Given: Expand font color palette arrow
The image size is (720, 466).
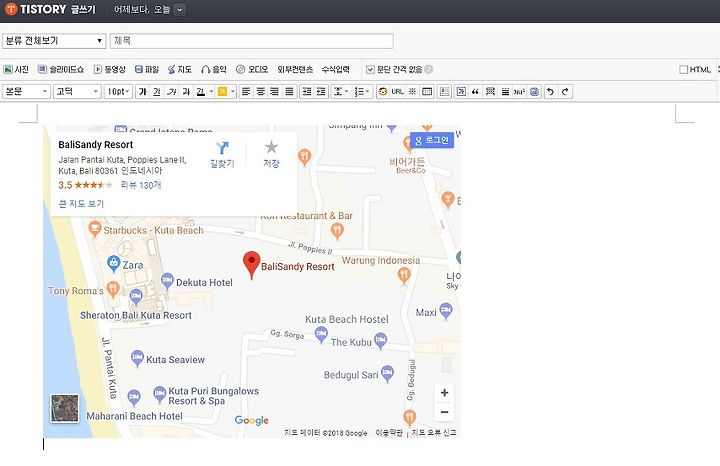Looking at the screenshot, I should [211, 92].
